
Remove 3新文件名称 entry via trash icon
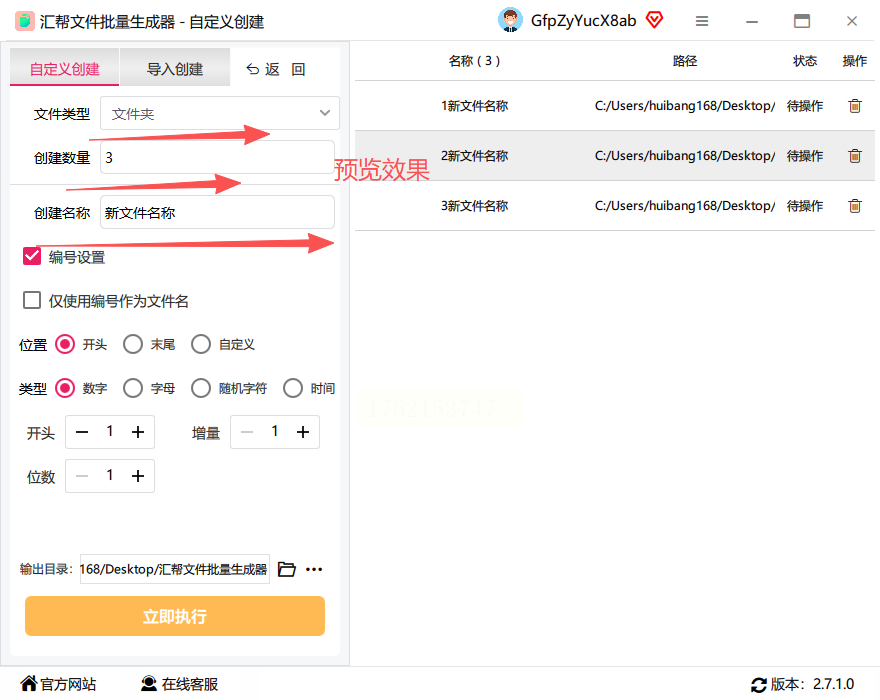[854, 205]
